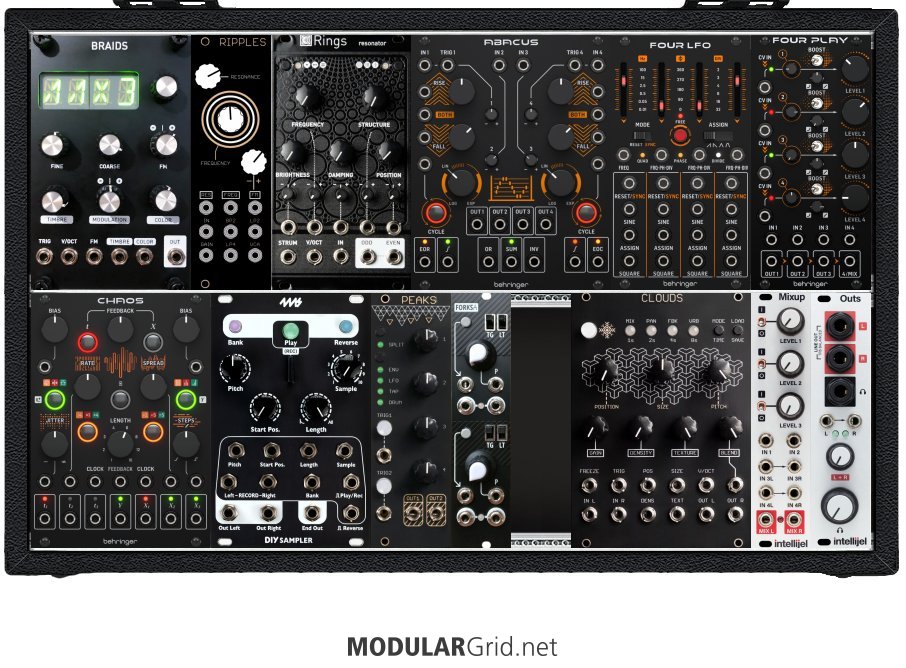Click the Rings STRUCTURE knob

coord(374,98)
